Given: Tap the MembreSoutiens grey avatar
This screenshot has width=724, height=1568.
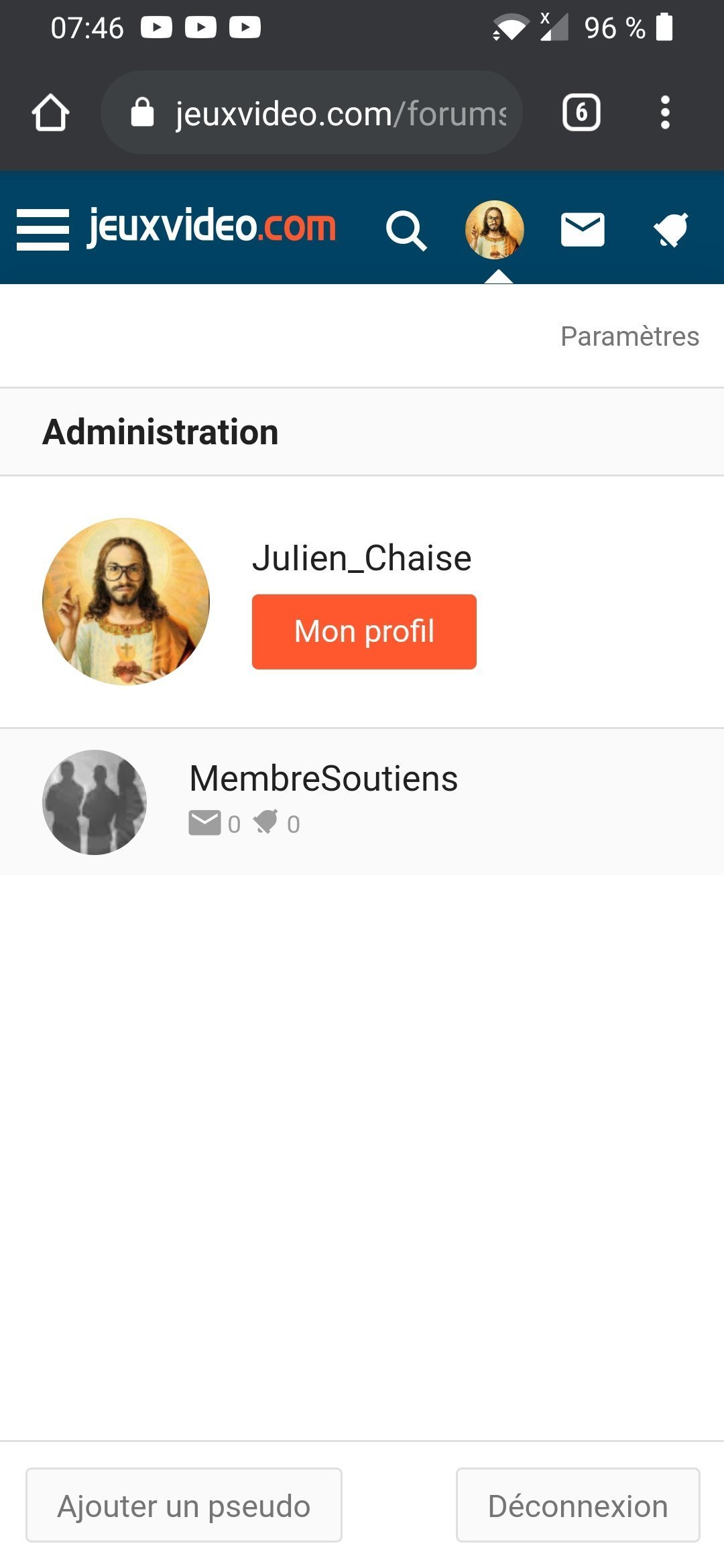Looking at the screenshot, I should pos(95,802).
